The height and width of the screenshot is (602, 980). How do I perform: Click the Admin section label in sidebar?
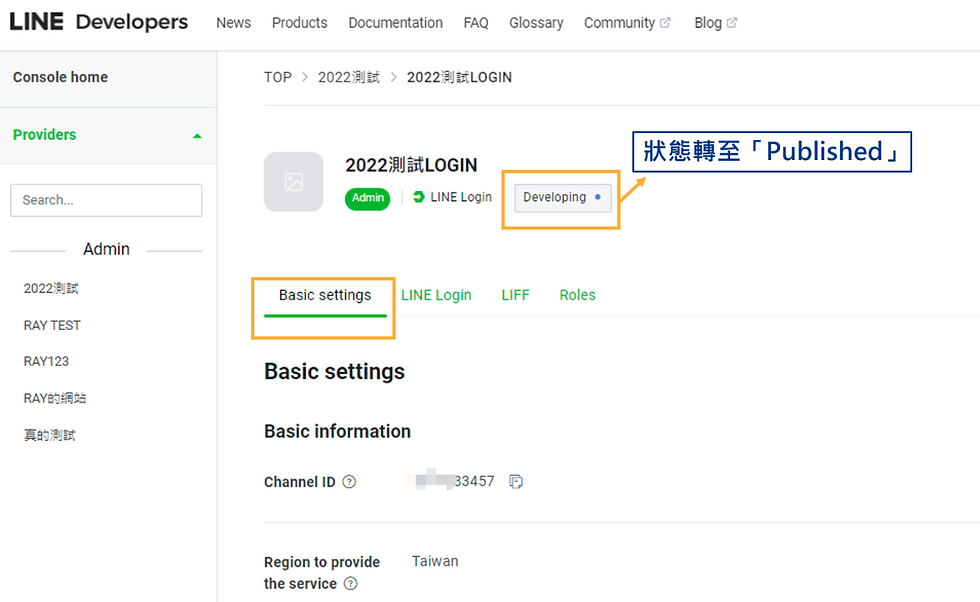coord(106,249)
